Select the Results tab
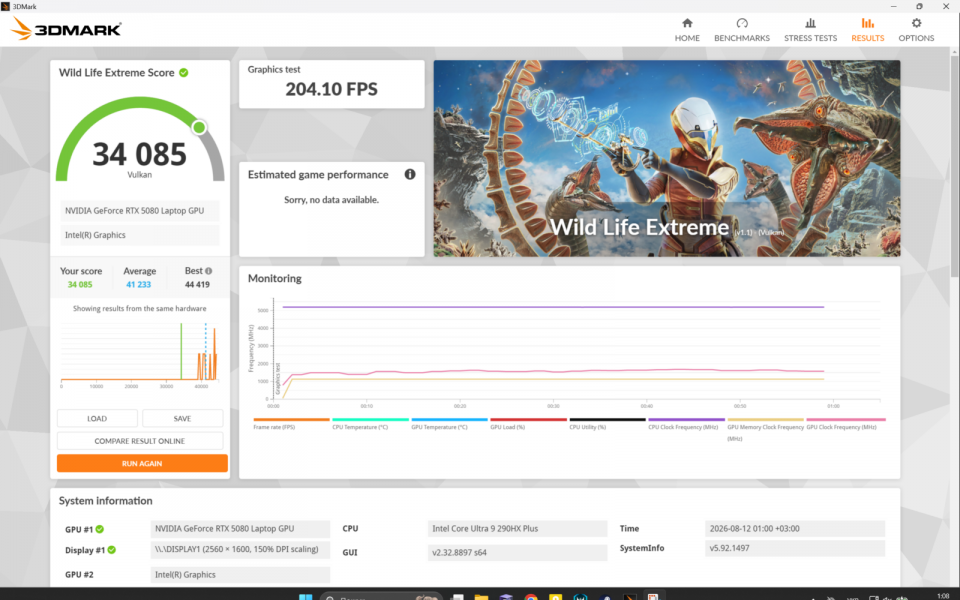This screenshot has width=960, height=600. coord(868,29)
